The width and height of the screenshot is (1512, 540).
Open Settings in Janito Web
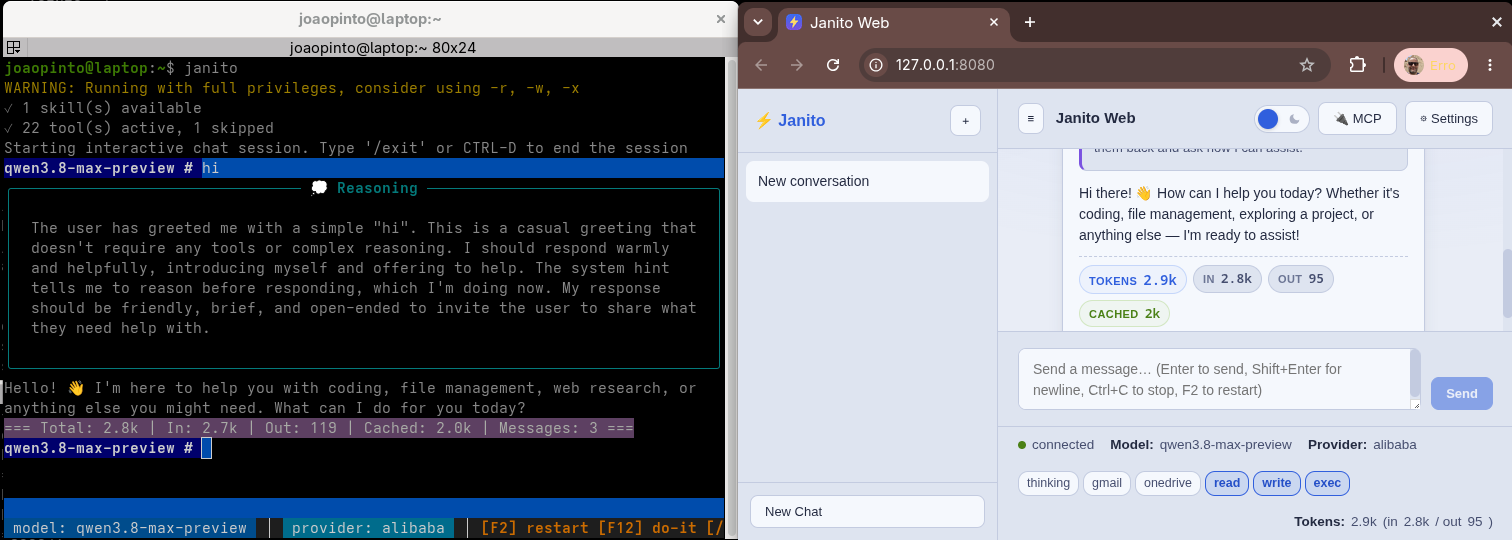coord(1448,118)
